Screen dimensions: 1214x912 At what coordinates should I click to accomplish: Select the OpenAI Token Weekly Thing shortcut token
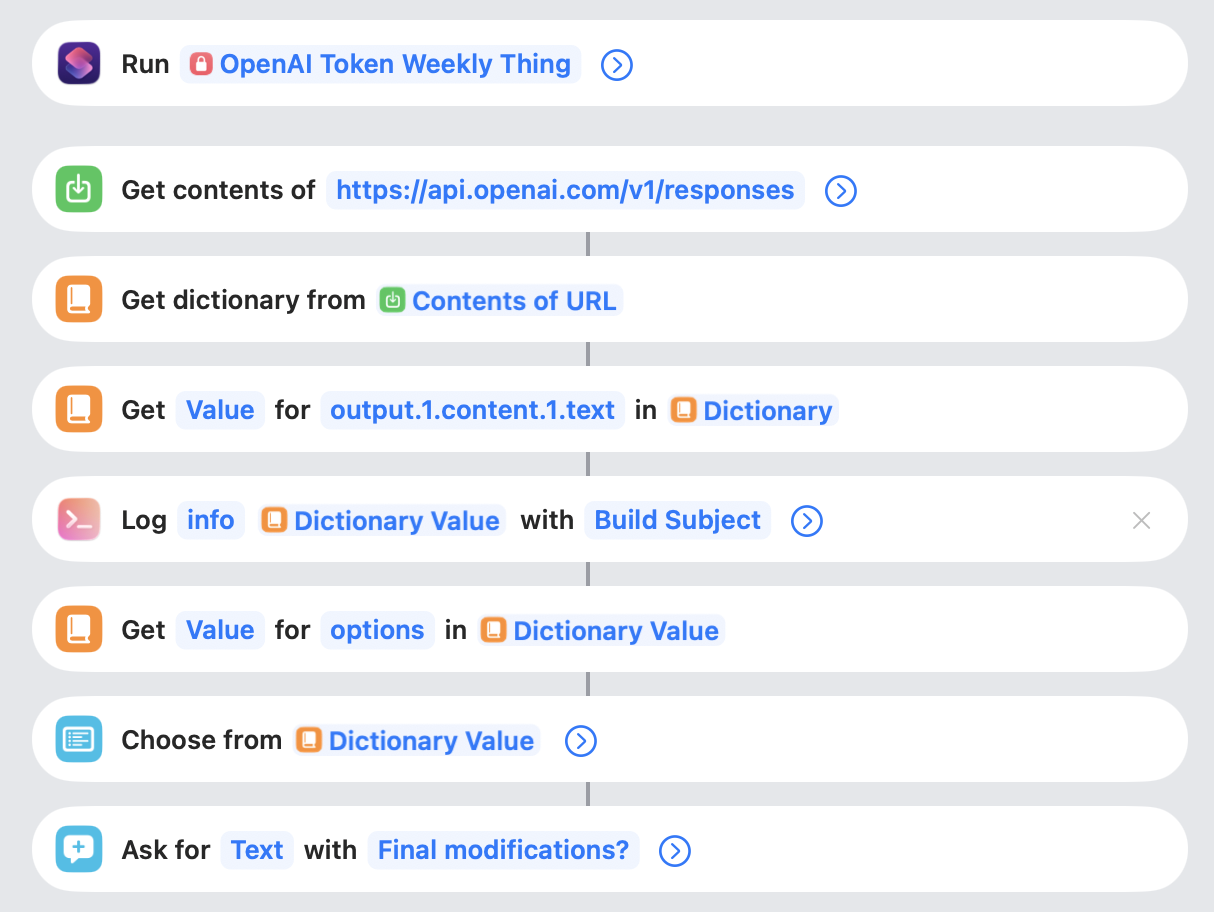pyautogui.click(x=380, y=64)
